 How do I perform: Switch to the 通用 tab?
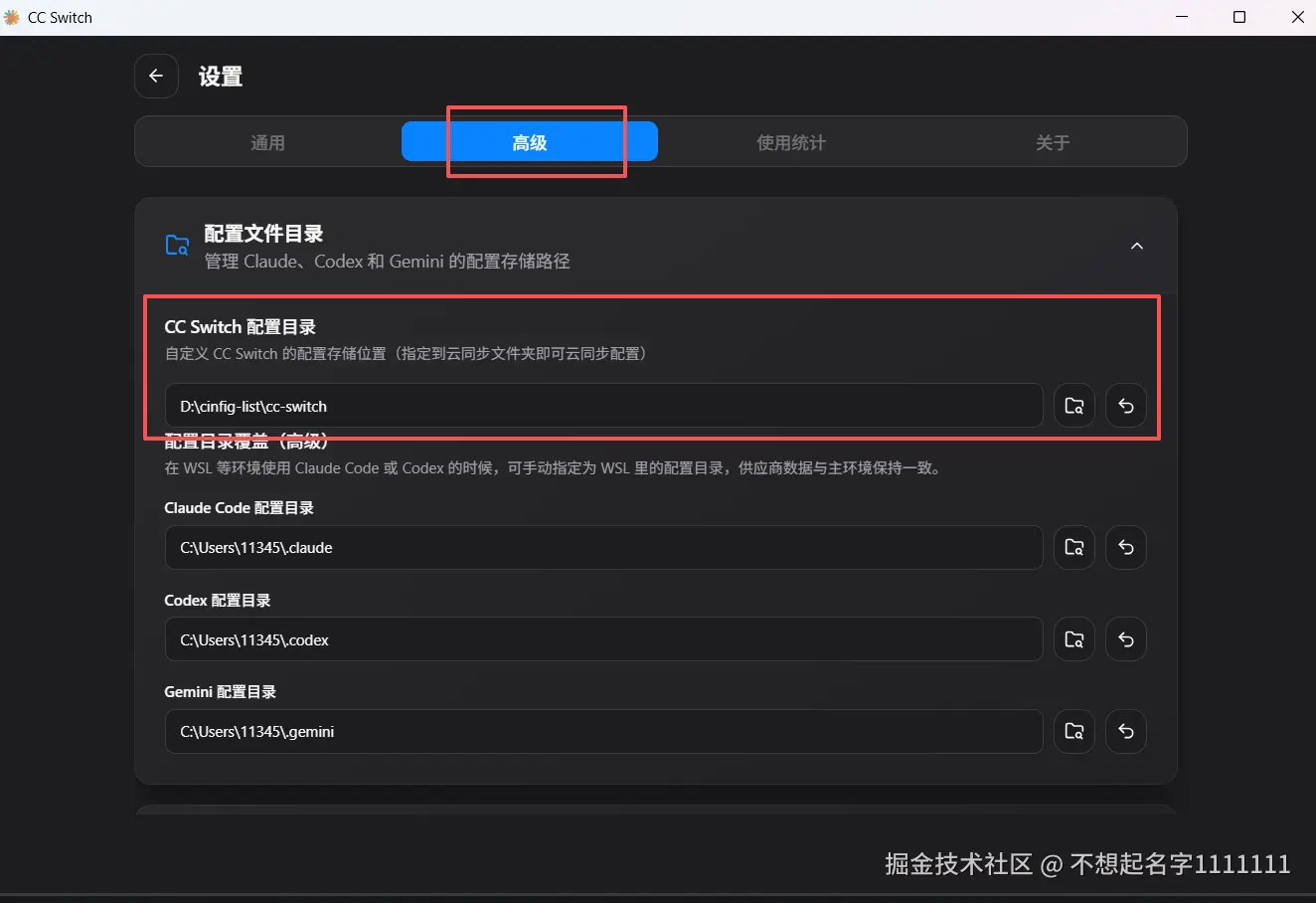point(268,142)
